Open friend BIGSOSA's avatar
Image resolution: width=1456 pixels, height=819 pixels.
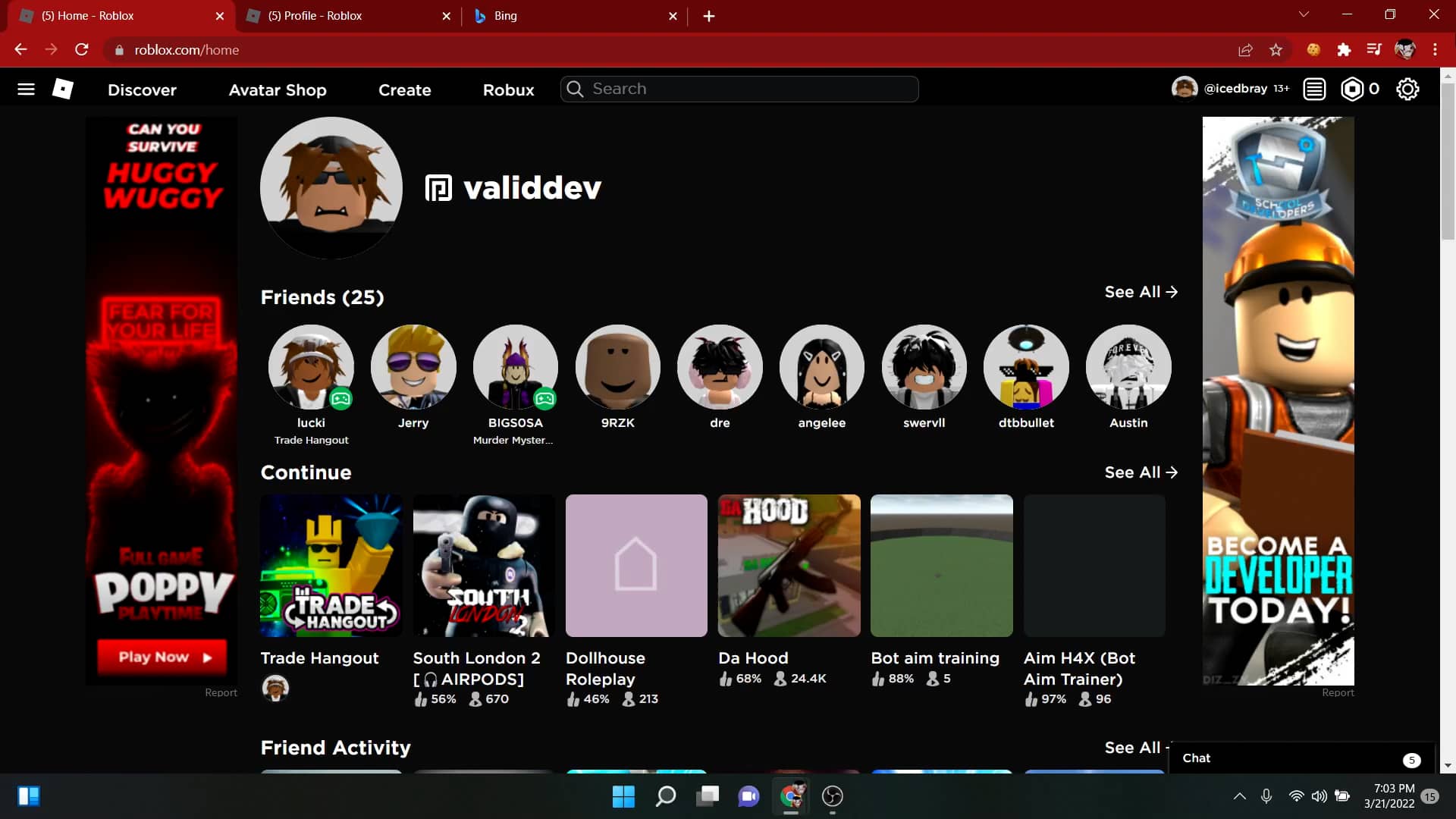coord(516,368)
